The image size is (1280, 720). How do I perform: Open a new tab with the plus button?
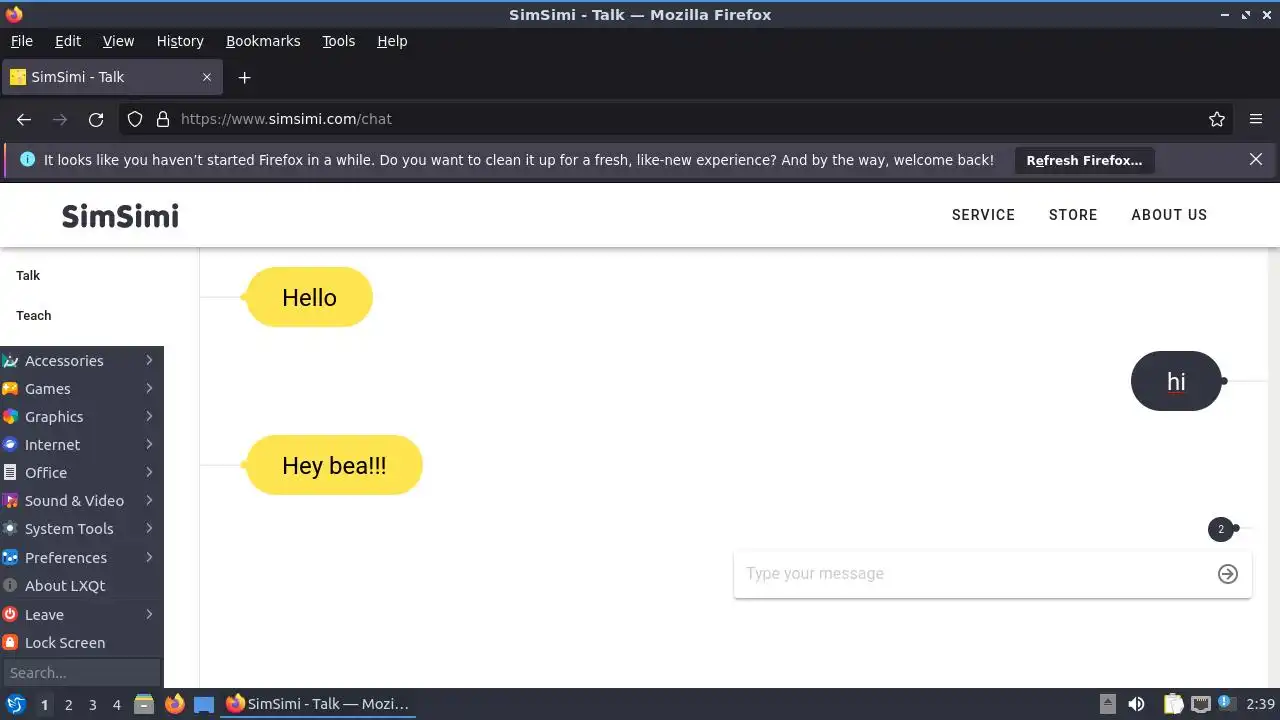(244, 77)
